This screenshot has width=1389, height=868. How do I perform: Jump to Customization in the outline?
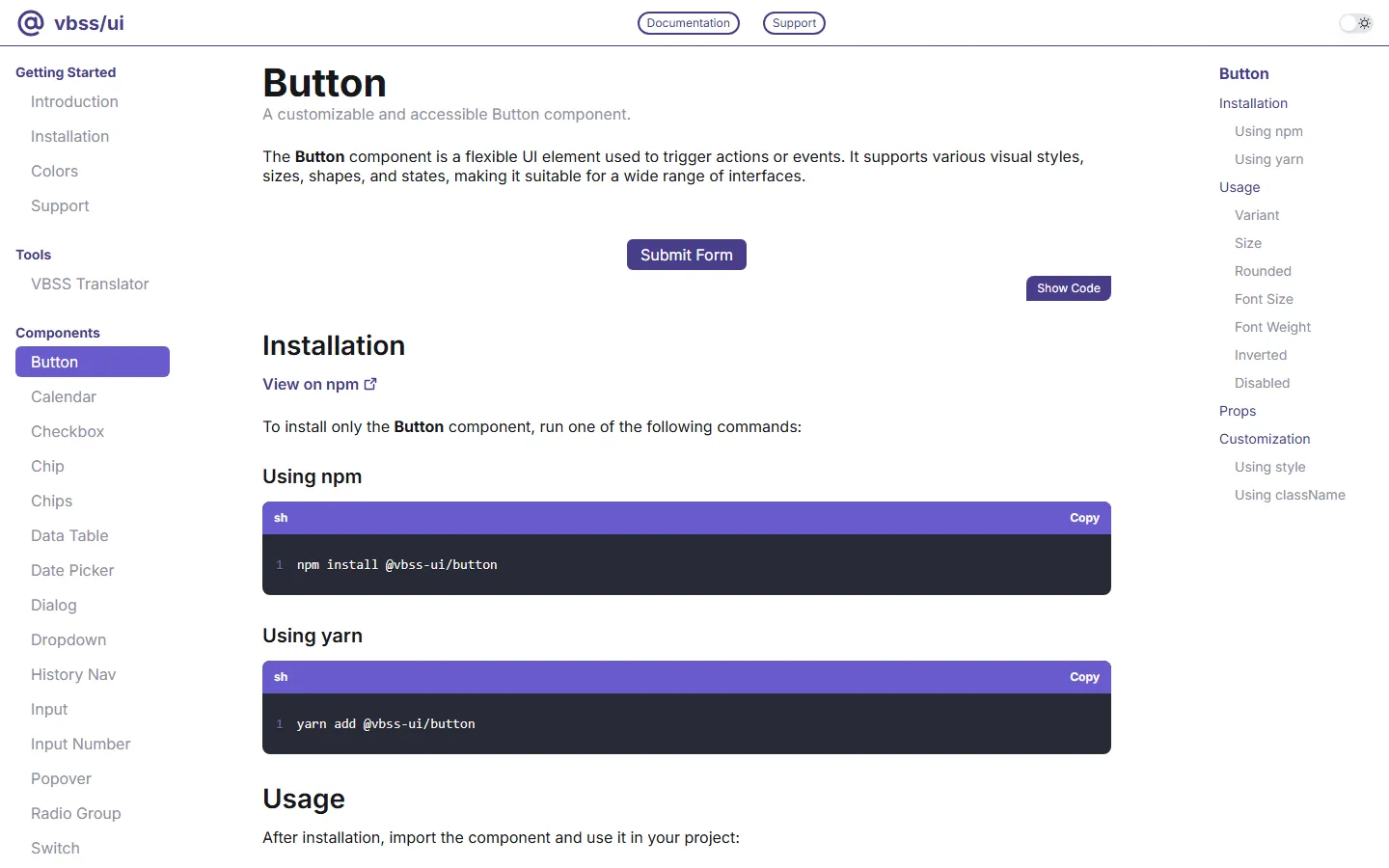tap(1265, 439)
